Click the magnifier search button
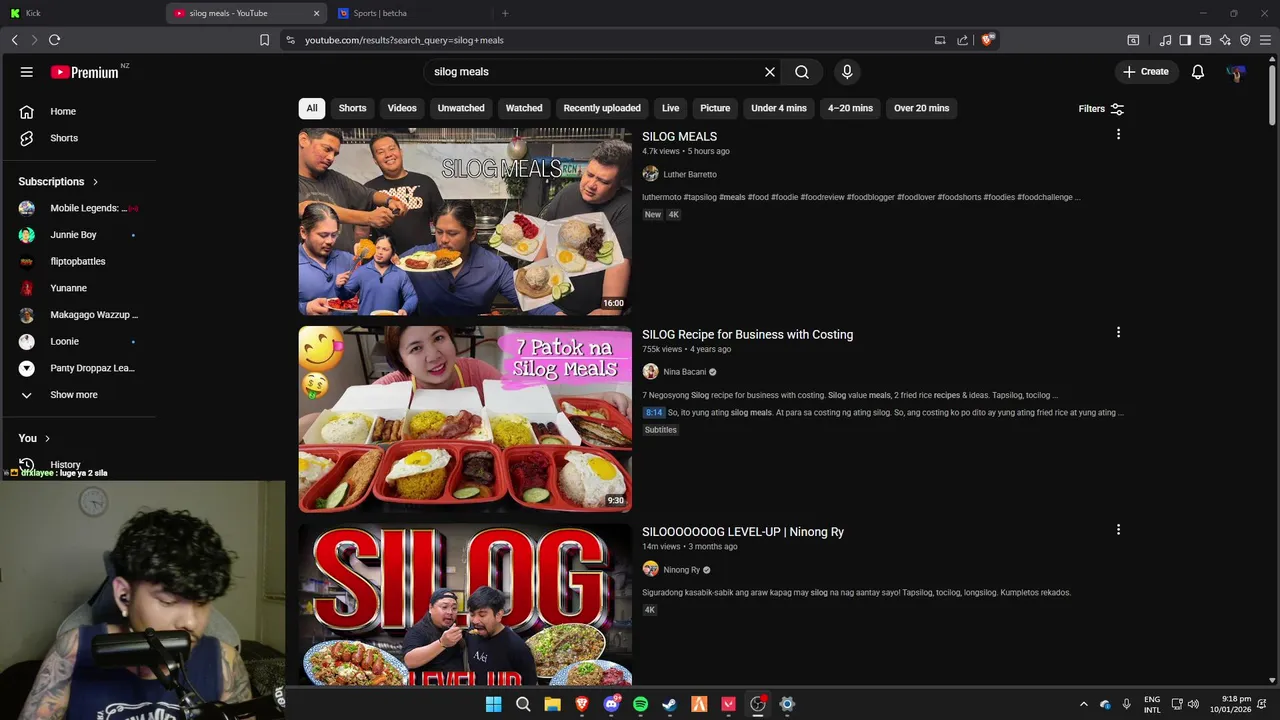Viewport: 1280px width, 720px height. pos(802,72)
